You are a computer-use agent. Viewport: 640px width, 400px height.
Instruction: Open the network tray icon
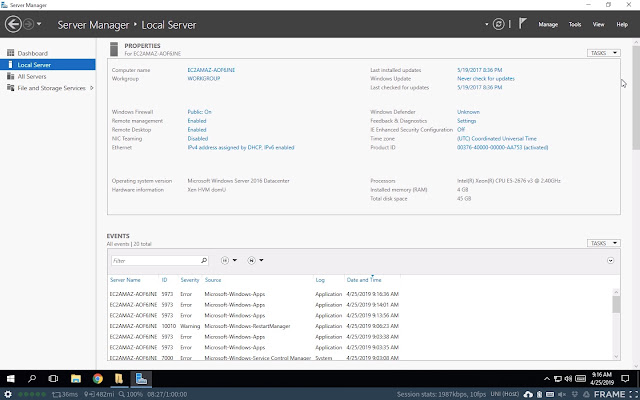558,379
